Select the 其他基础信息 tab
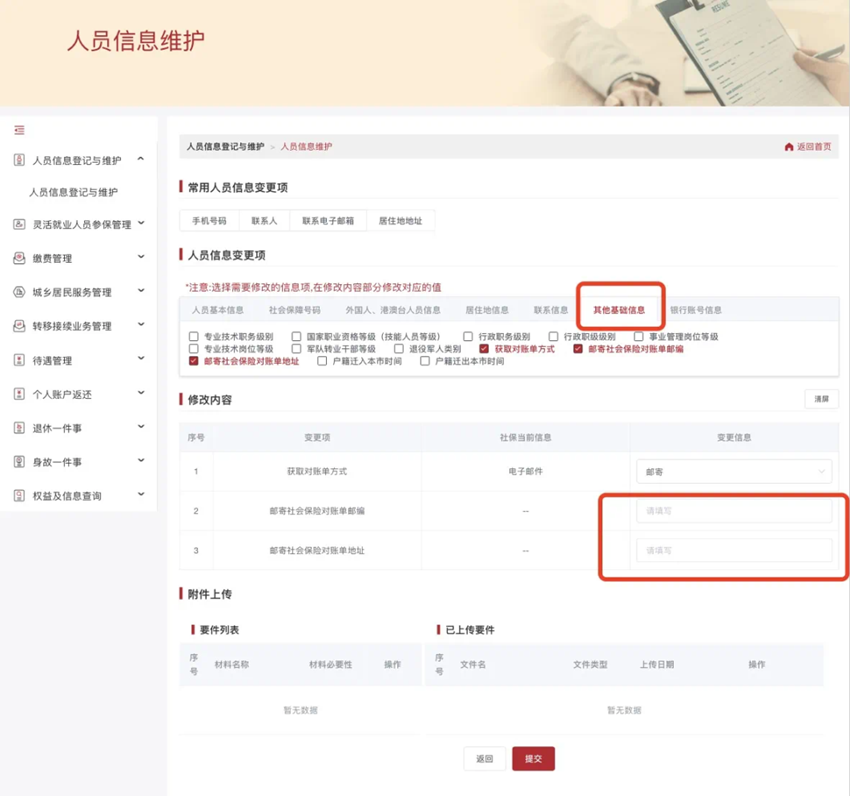The image size is (850, 796). click(619, 310)
